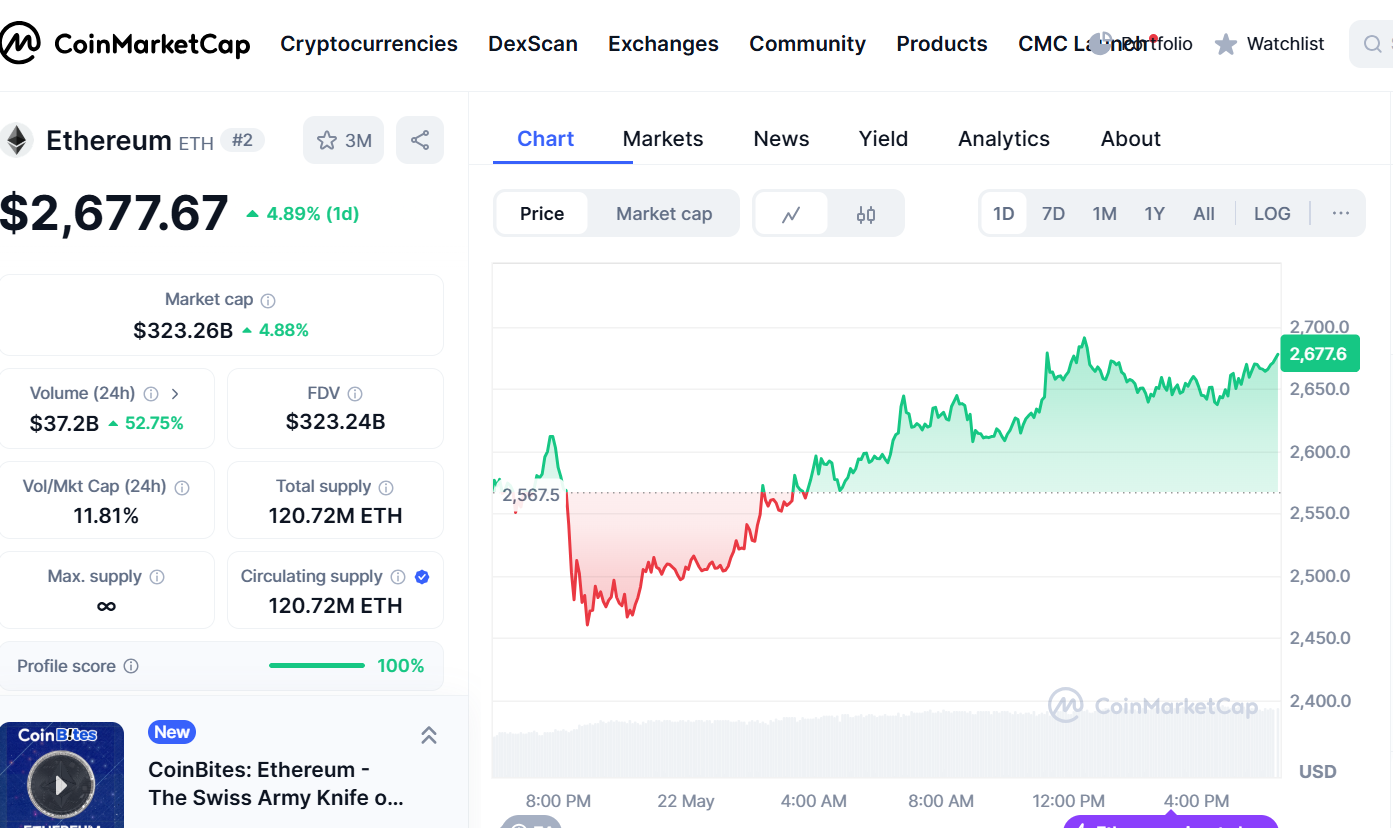Image resolution: width=1393 pixels, height=828 pixels.
Task: Click Market cap info icon
Action: point(268,300)
